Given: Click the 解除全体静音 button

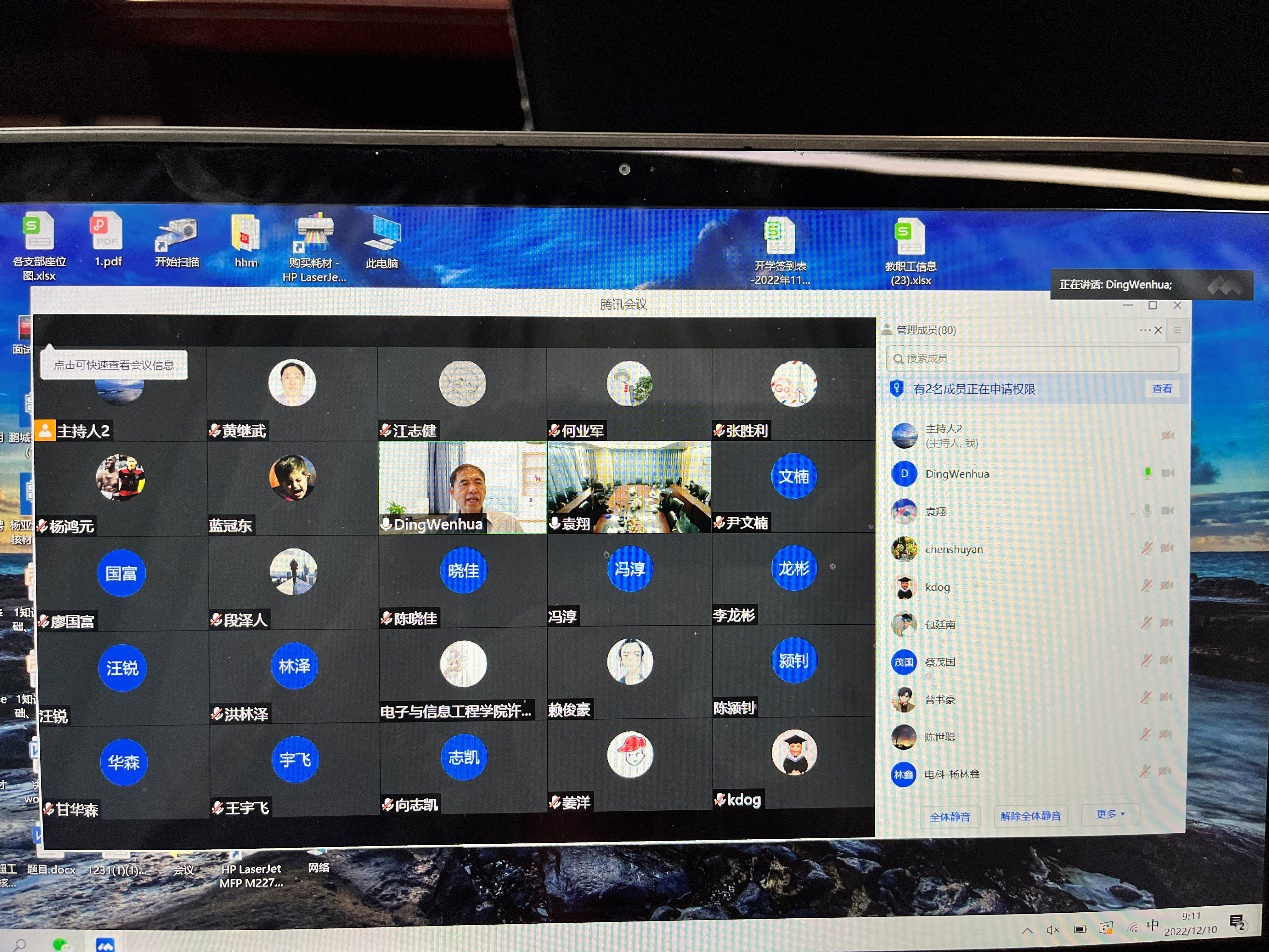Looking at the screenshot, I should tap(1031, 816).
